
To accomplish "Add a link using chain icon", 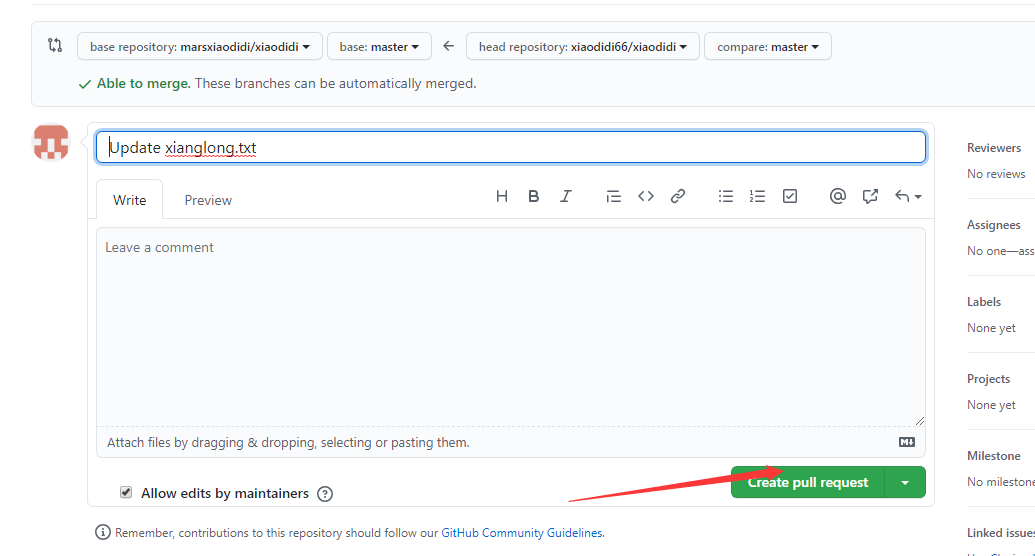I will point(678,196).
